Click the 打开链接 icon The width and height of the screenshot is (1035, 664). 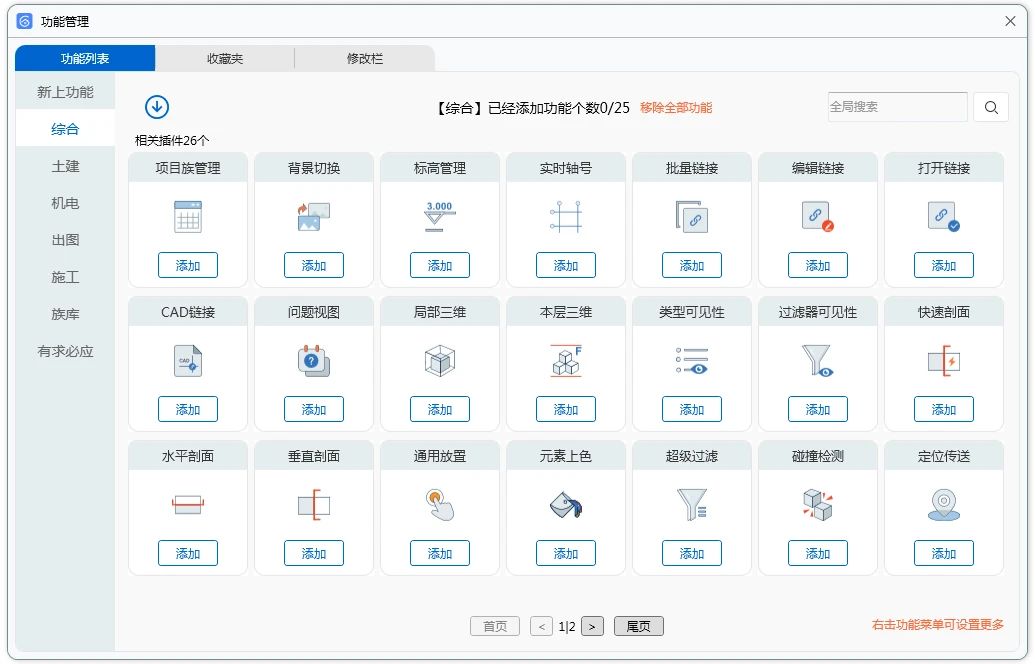click(944, 217)
